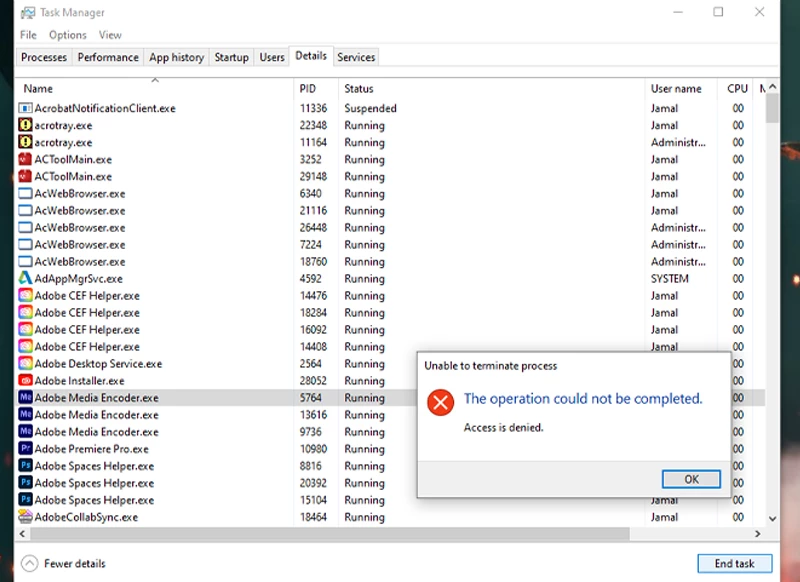The image size is (800, 582).
Task: Sort by the User name column header
Action: [x=681, y=88]
